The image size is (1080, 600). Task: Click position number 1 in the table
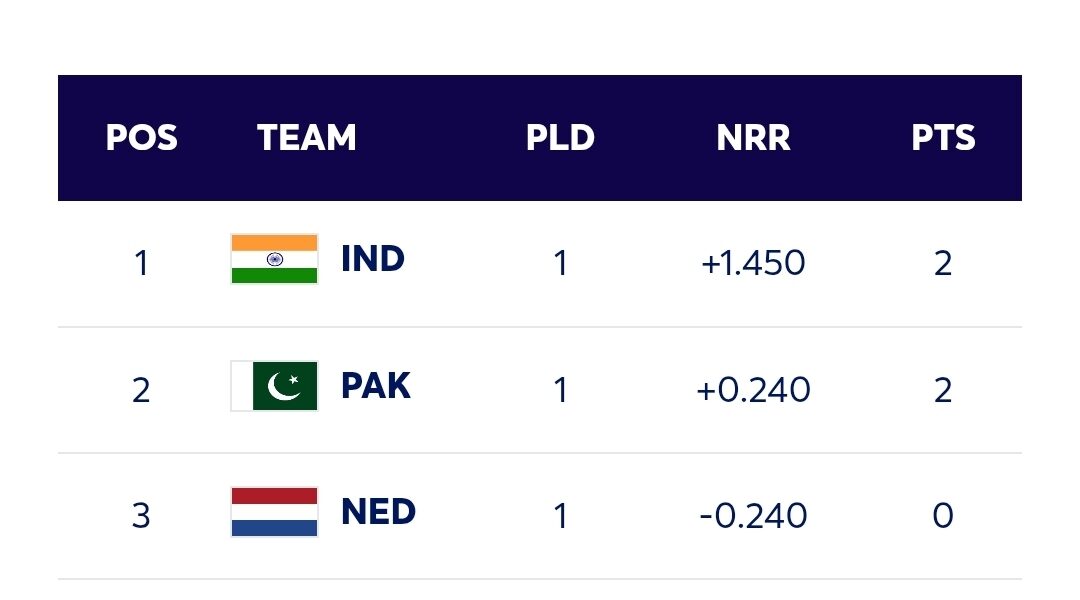point(141,263)
